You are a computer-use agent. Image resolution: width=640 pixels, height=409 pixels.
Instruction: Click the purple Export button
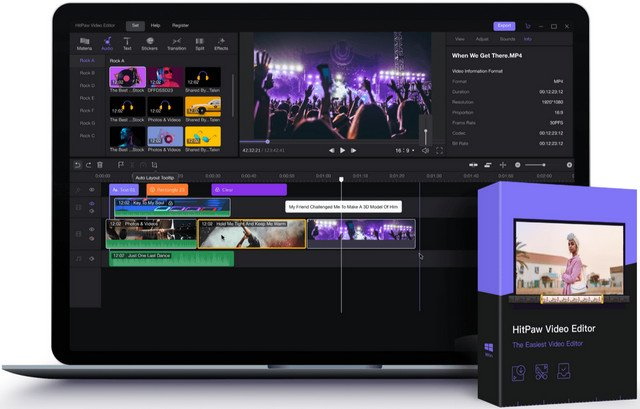coord(506,26)
